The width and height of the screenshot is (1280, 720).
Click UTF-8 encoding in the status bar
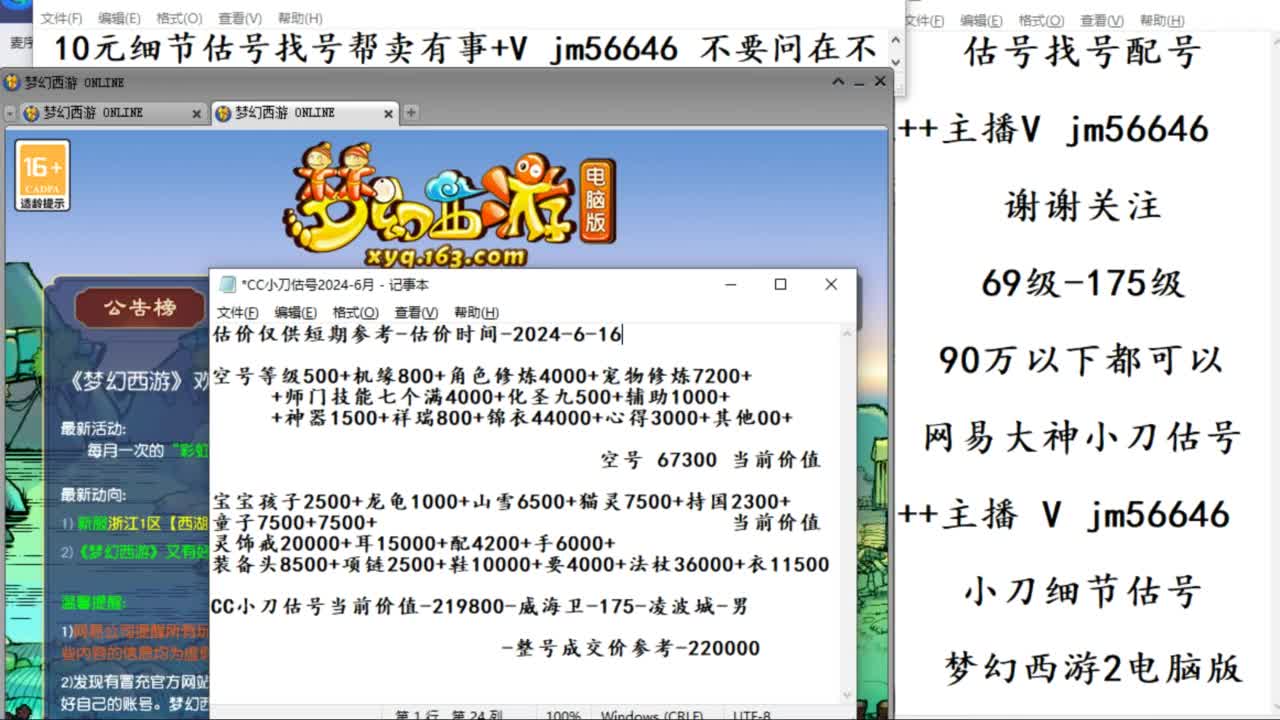tap(750, 715)
